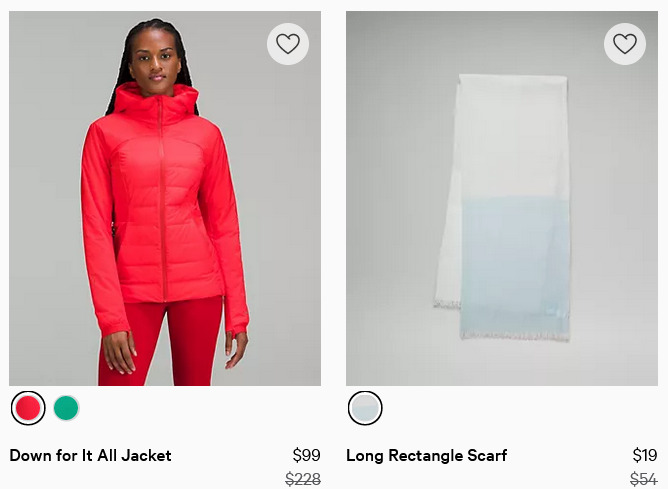
Task: Choose the green jacket color swatch
Action: [66, 408]
